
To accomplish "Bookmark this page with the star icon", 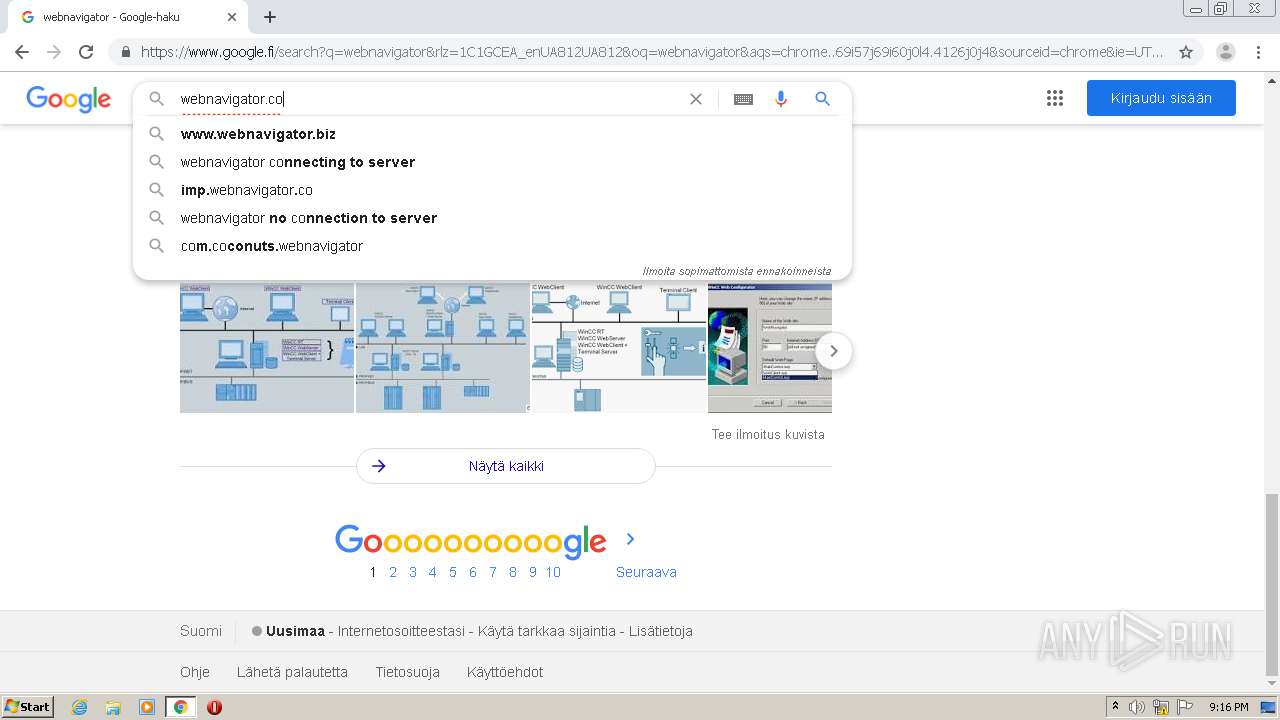I will pyautogui.click(x=1186, y=52).
